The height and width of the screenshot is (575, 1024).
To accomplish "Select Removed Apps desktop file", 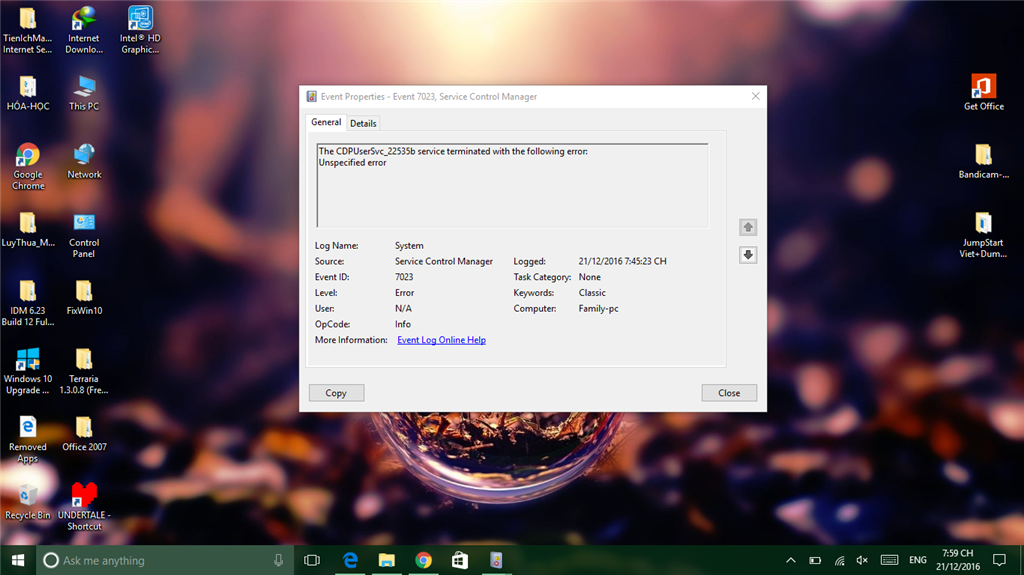I will tap(27, 439).
